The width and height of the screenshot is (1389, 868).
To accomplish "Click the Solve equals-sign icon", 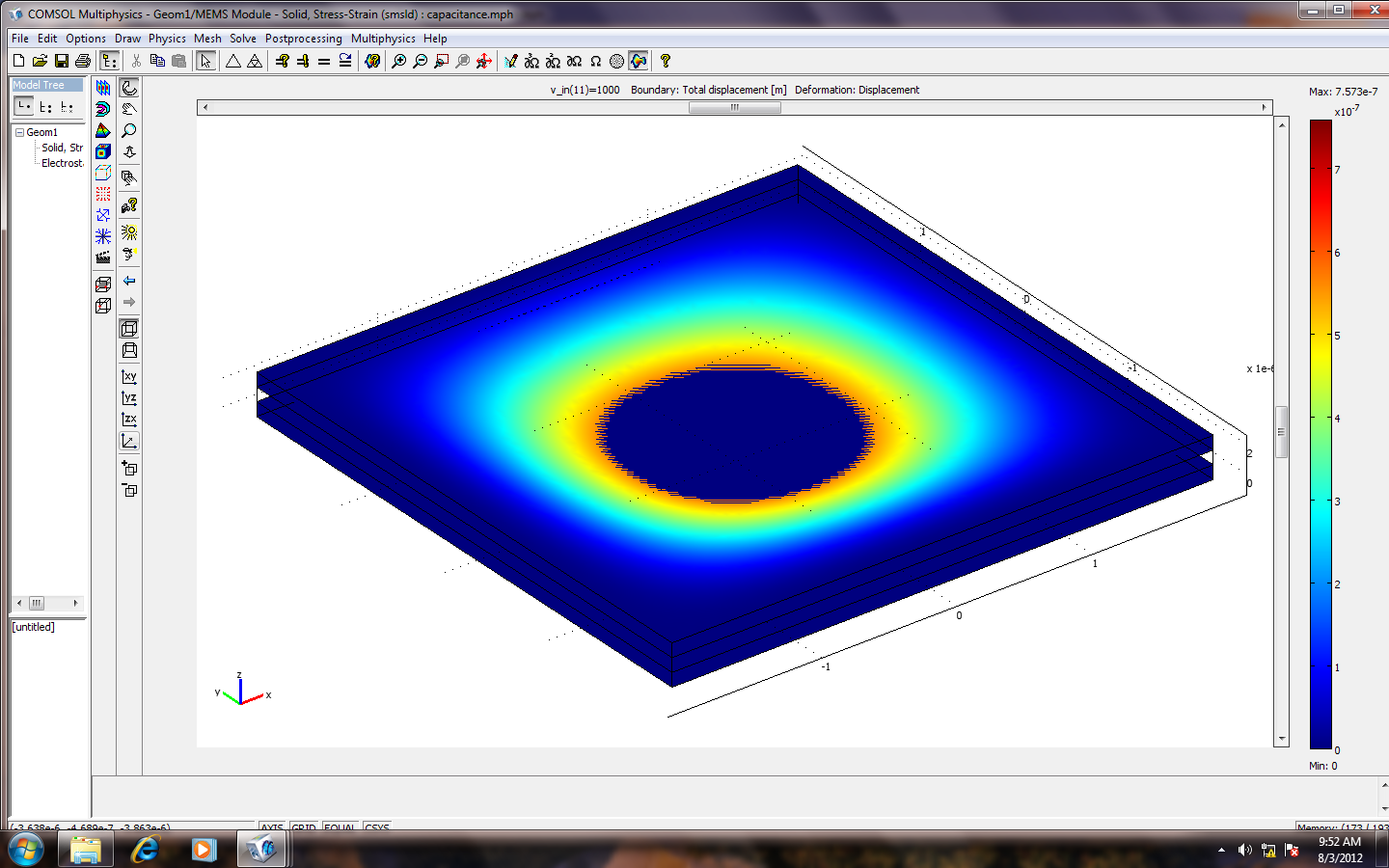I will click(324, 61).
